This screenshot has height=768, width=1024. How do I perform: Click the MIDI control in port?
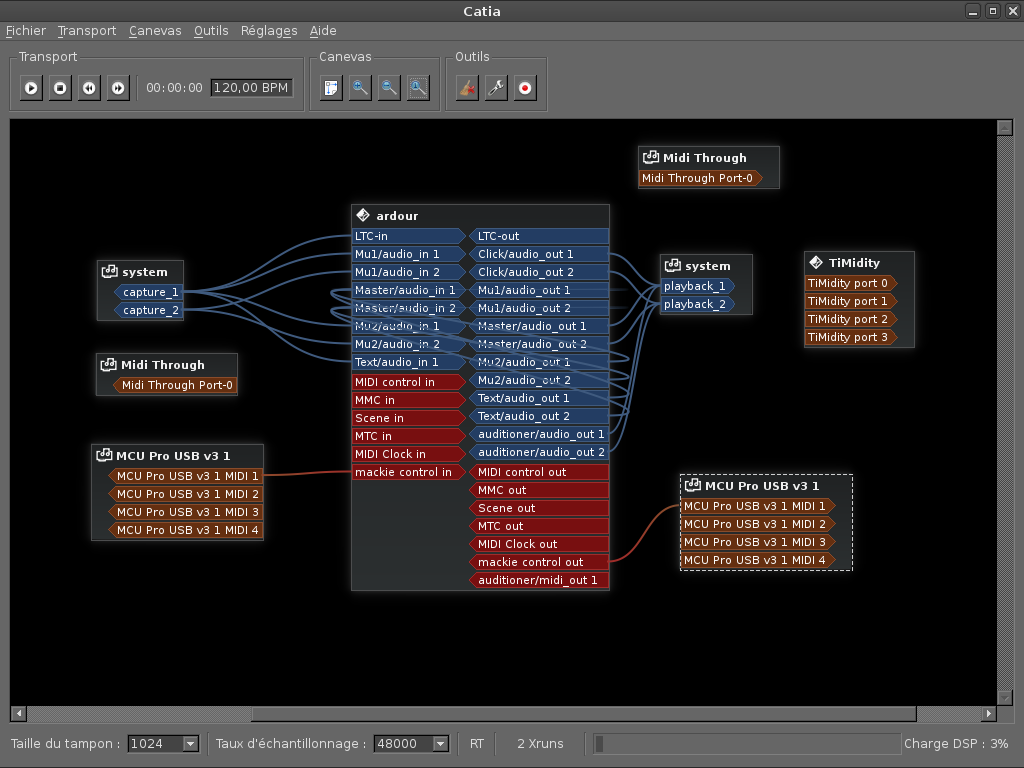coord(409,382)
